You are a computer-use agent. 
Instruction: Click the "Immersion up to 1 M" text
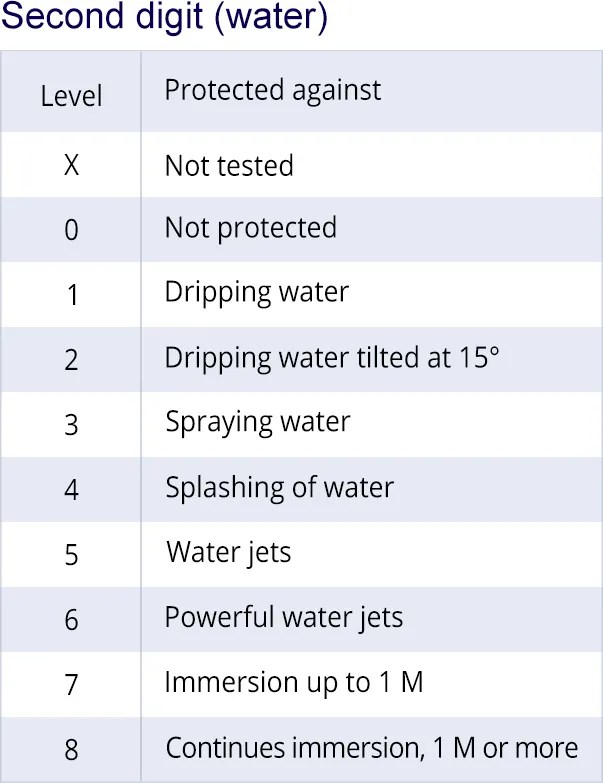[x=294, y=682]
